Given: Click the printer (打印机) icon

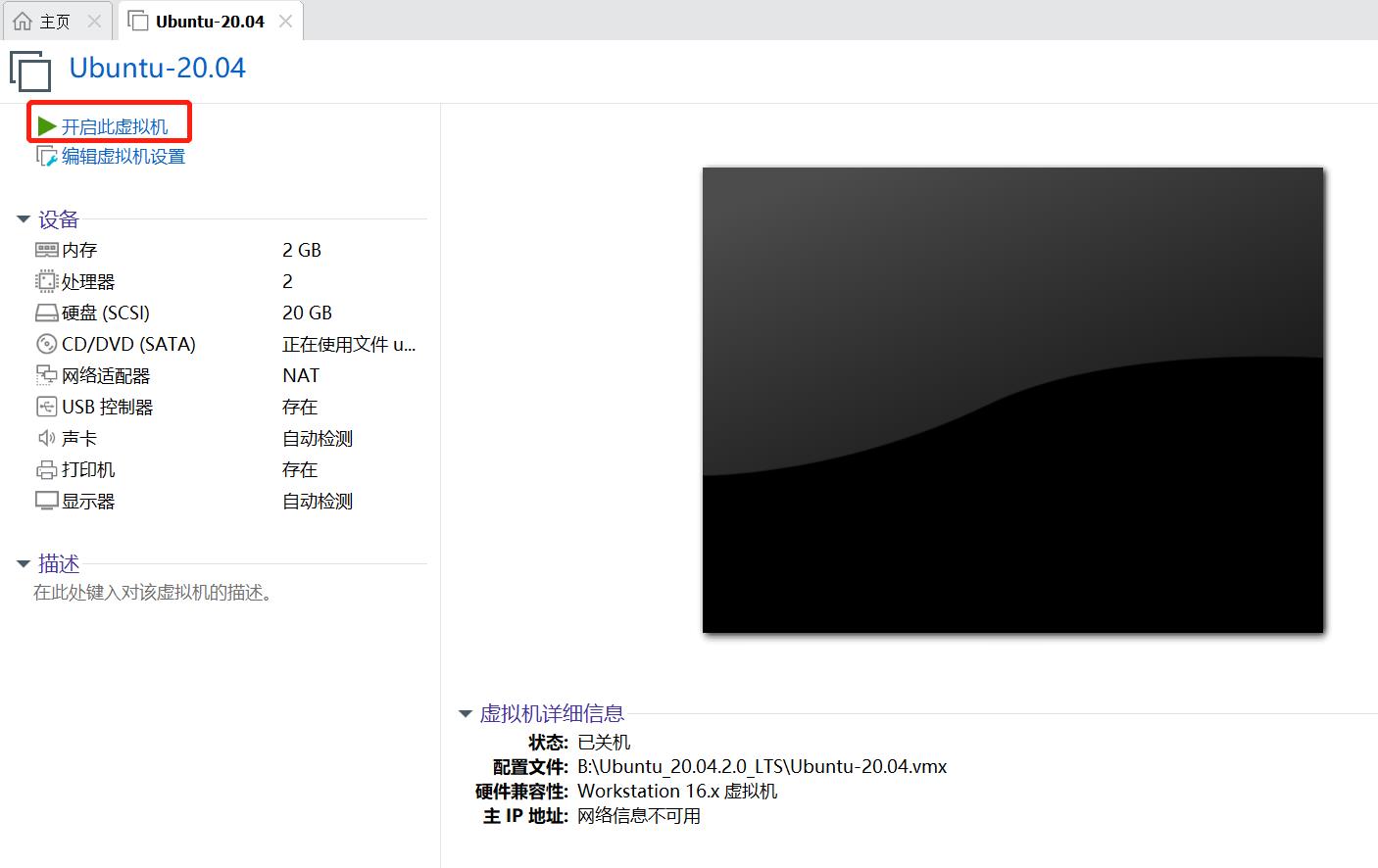Looking at the screenshot, I should click(46, 469).
